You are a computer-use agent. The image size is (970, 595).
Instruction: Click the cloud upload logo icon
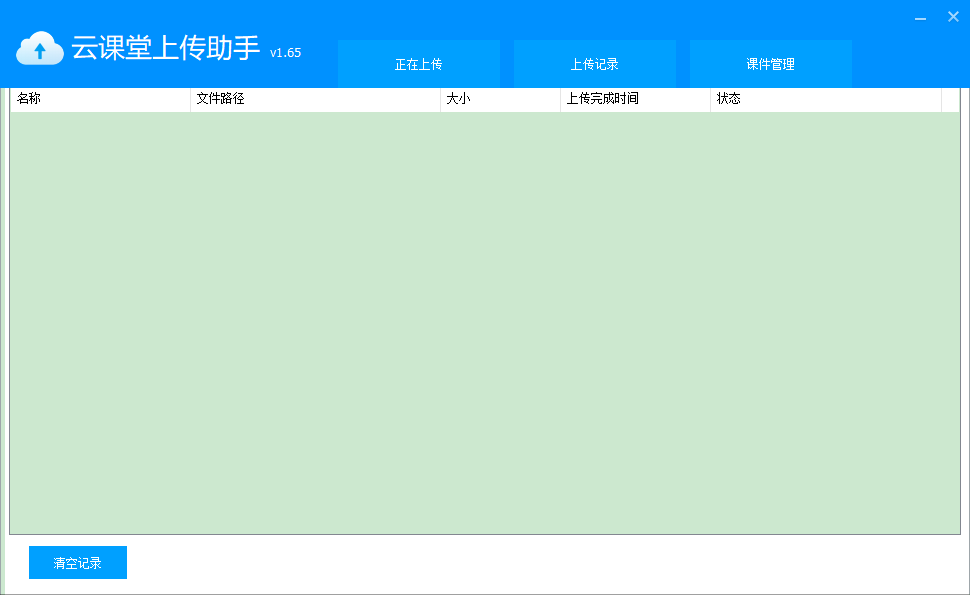click(x=40, y=48)
